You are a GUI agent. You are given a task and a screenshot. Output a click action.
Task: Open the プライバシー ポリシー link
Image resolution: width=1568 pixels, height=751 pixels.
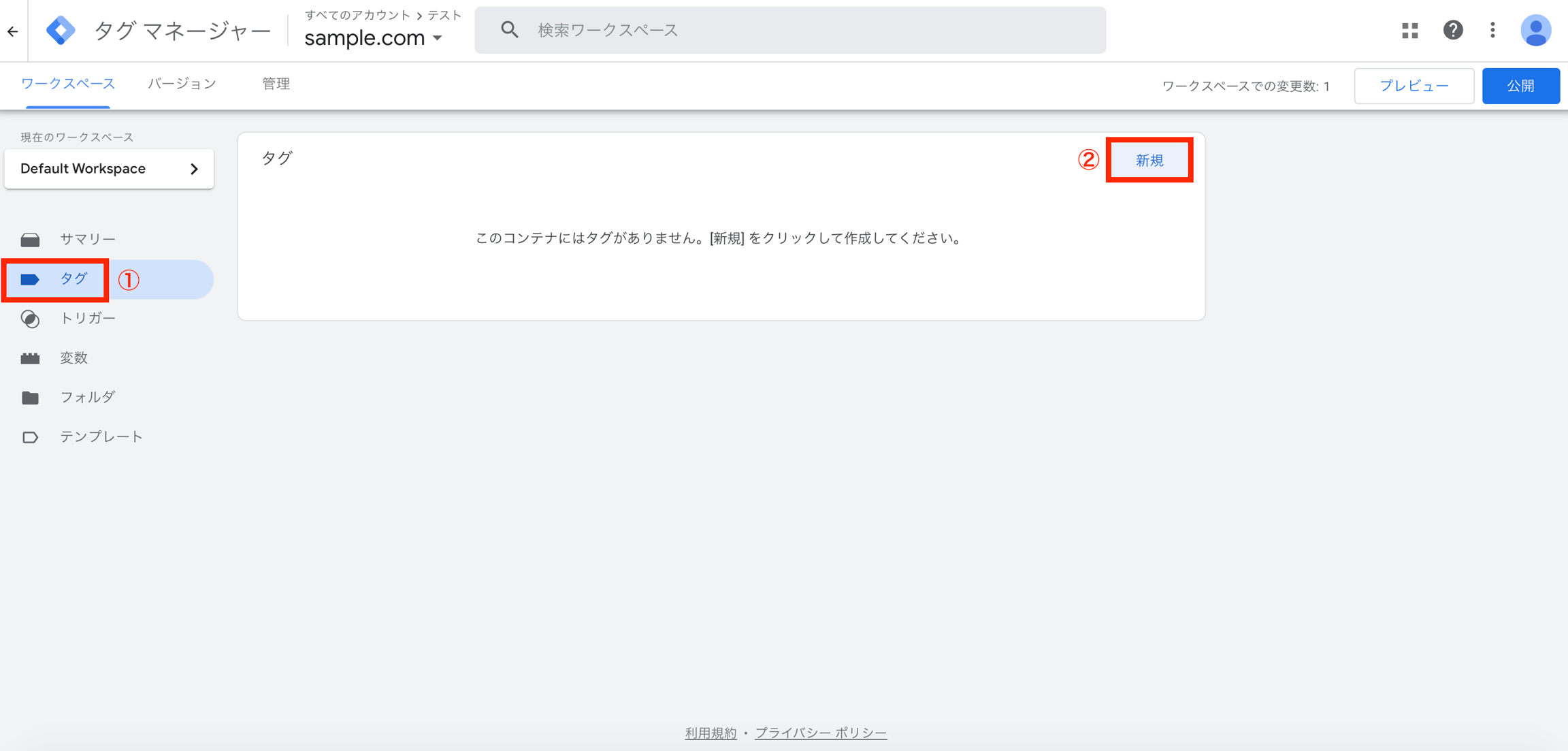[820, 733]
